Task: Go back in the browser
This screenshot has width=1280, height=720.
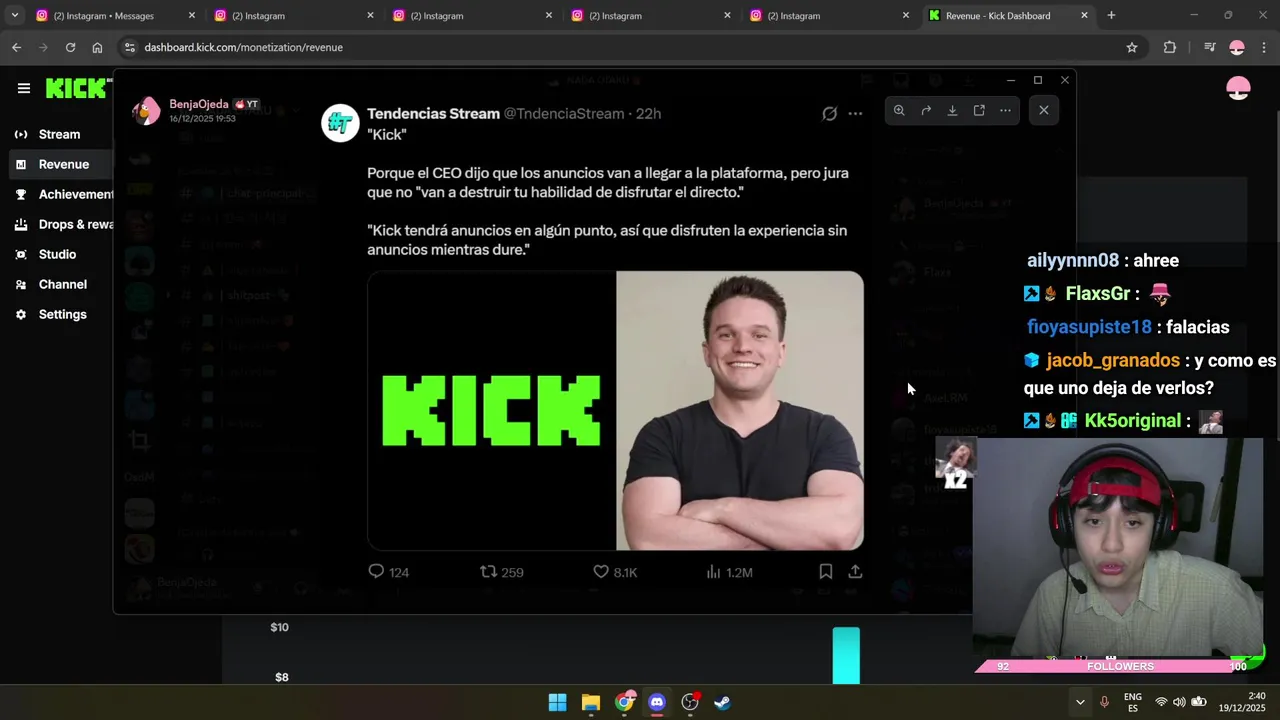Action: tap(16, 47)
